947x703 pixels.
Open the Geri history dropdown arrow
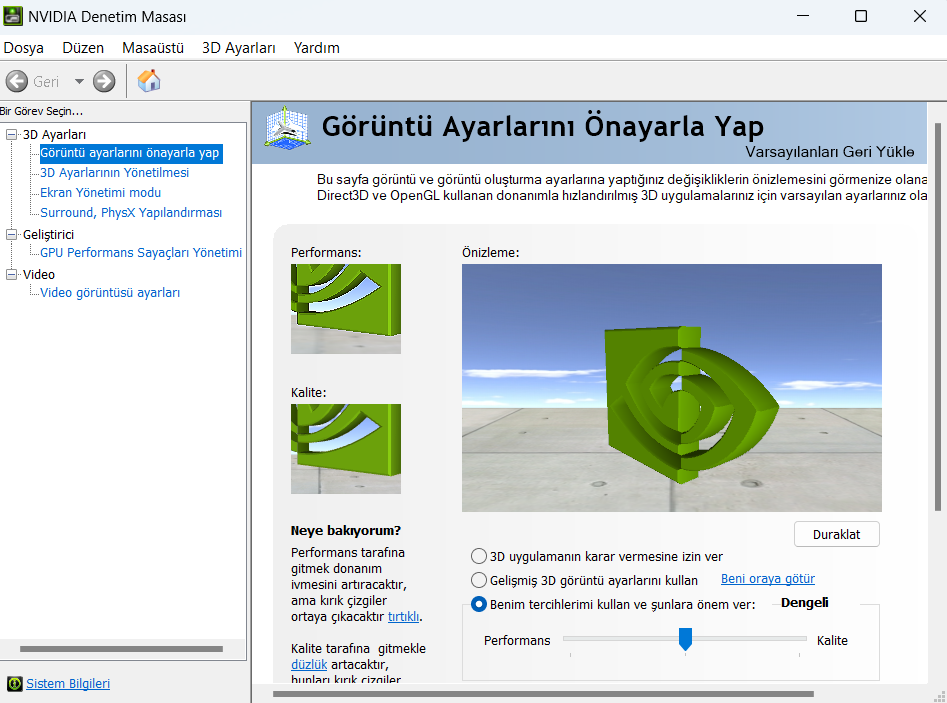click(79, 81)
